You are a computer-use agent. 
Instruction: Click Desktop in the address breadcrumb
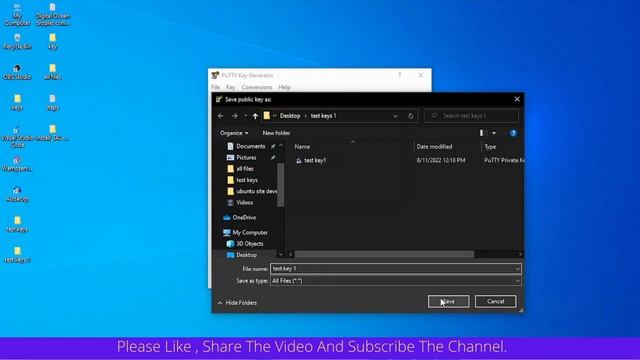290,116
